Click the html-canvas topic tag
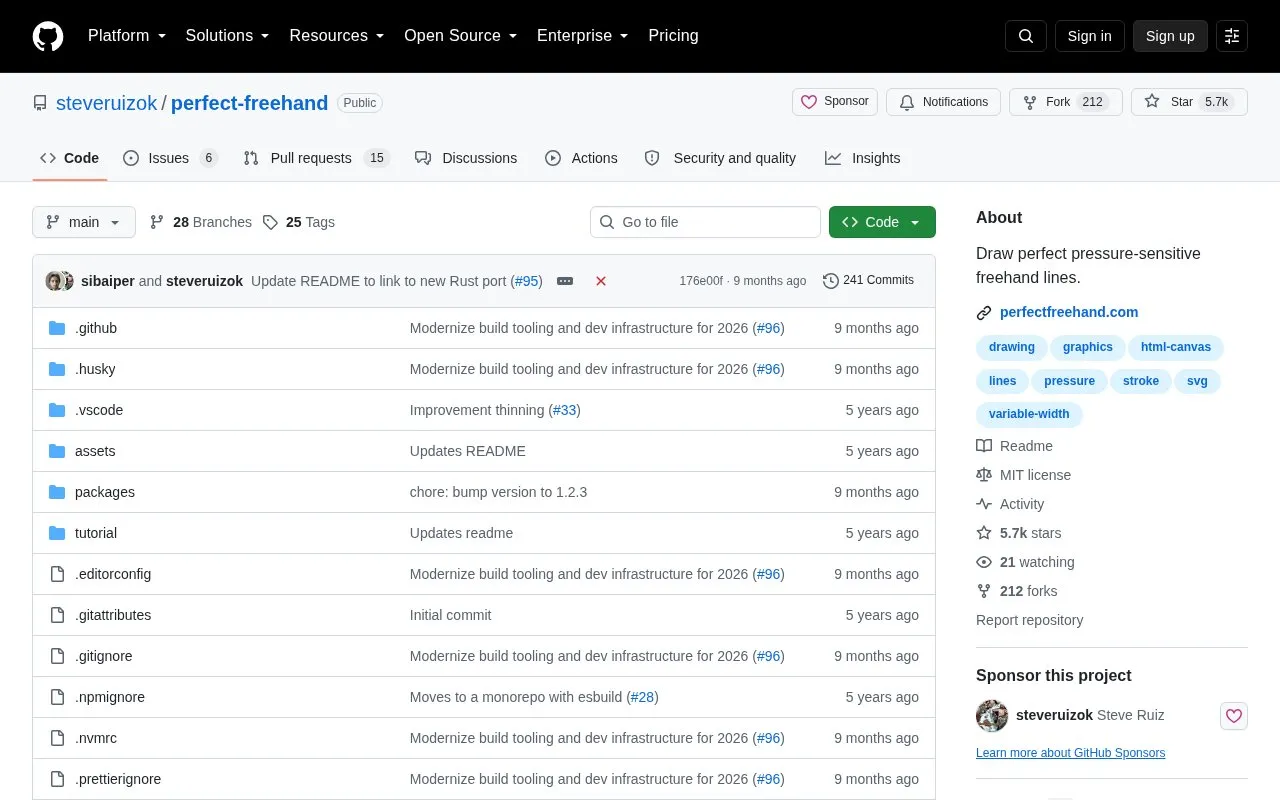Image resolution: width=1280 pixels, height=800 pixels. tap(1176, 347)
